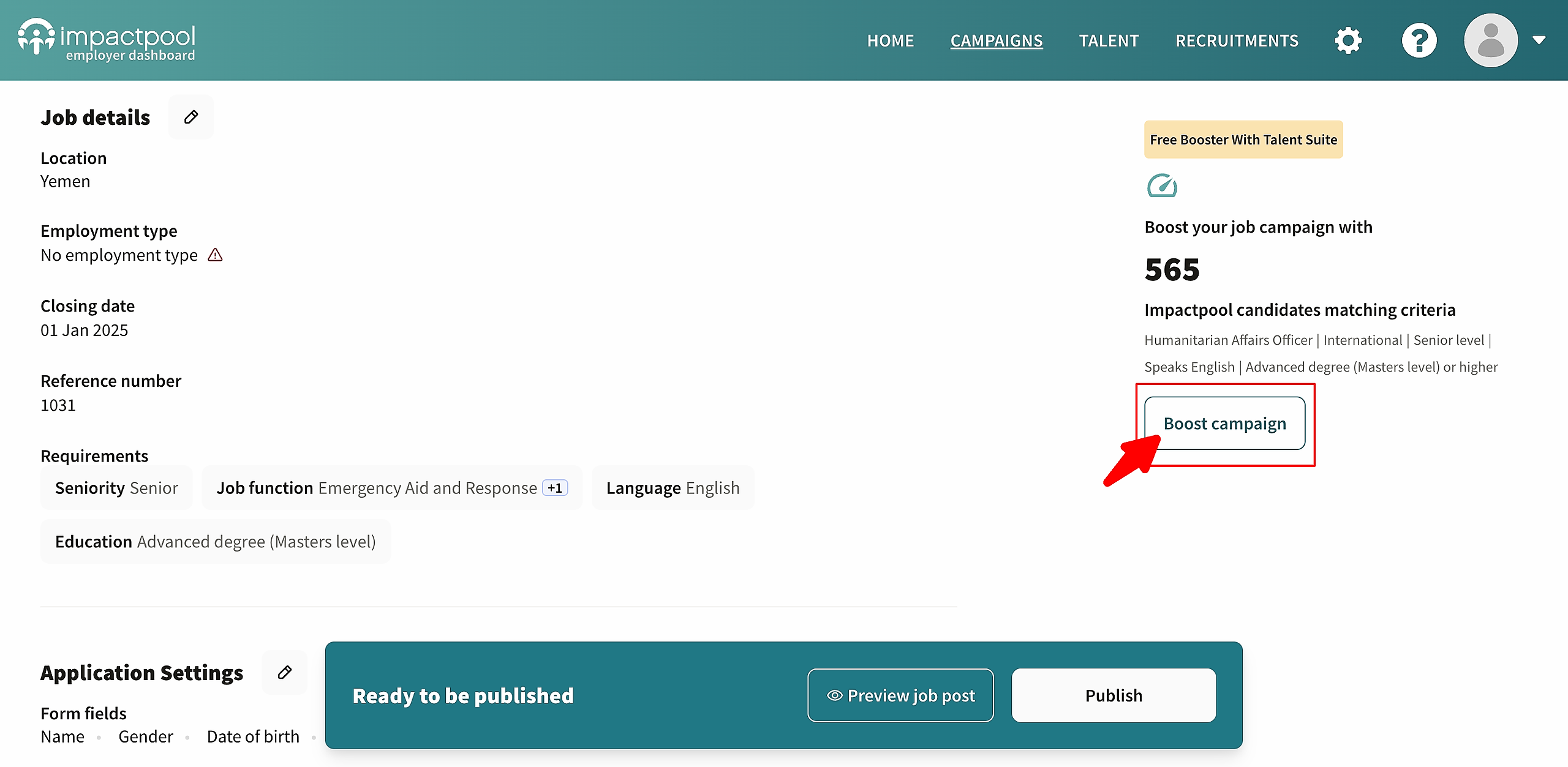Image resolution: width=1568 pixels, height=767 pixels.
Task: Click the Advanced degree or higher criteria text
Action: [x=1371, y=367]
